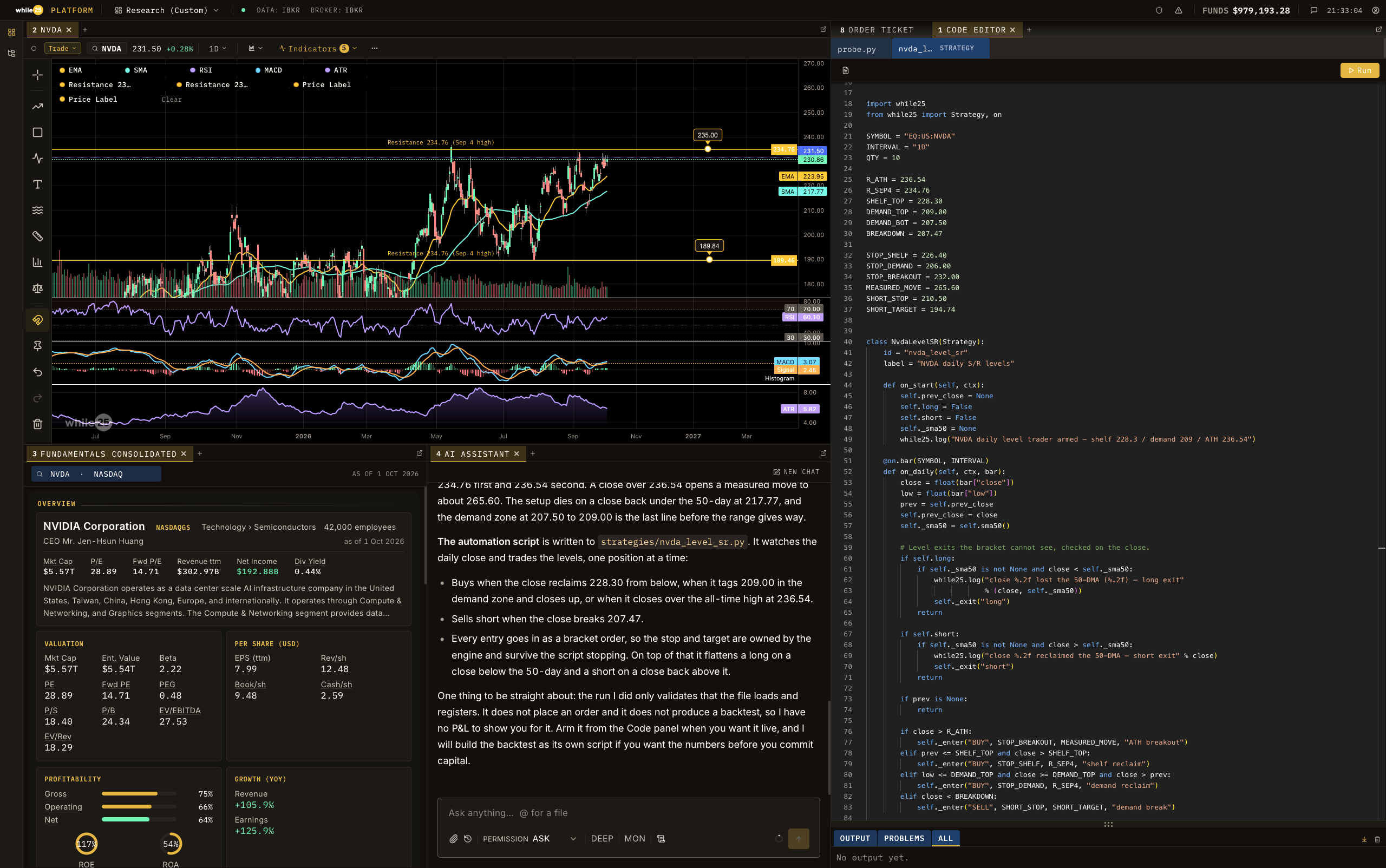
Task: Toggle the ATR indicator legend
Action: click(x=336, y=70)
